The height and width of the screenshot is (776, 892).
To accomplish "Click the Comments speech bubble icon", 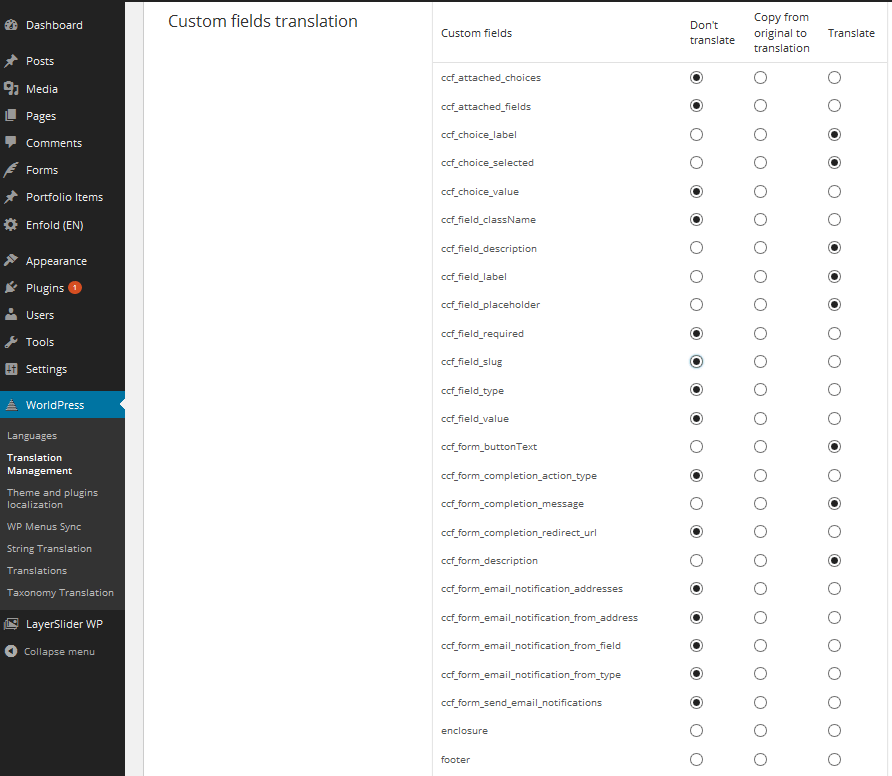I will pyautogui.click(x=11, y=142).
